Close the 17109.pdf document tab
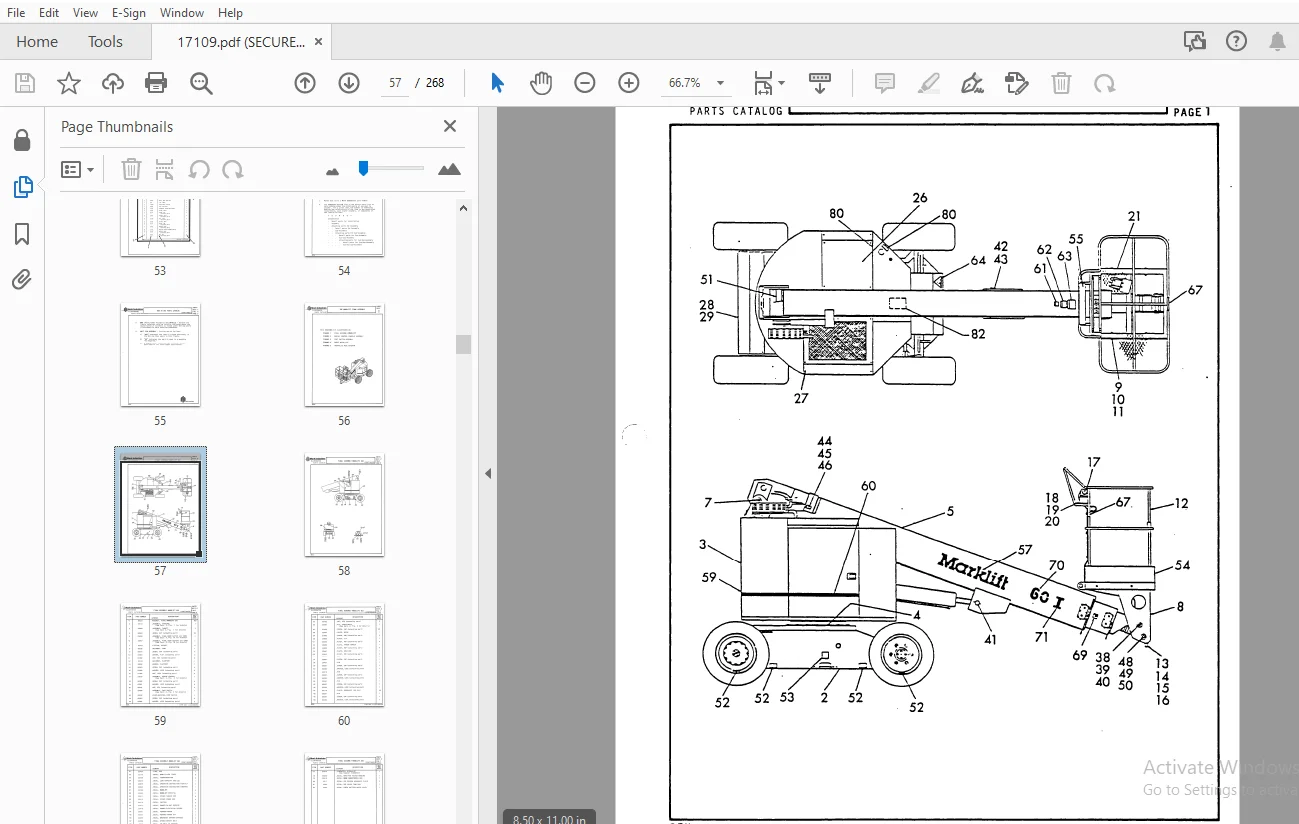The width and height of the screenshot is (1299, 824). [x=318, y=42]
